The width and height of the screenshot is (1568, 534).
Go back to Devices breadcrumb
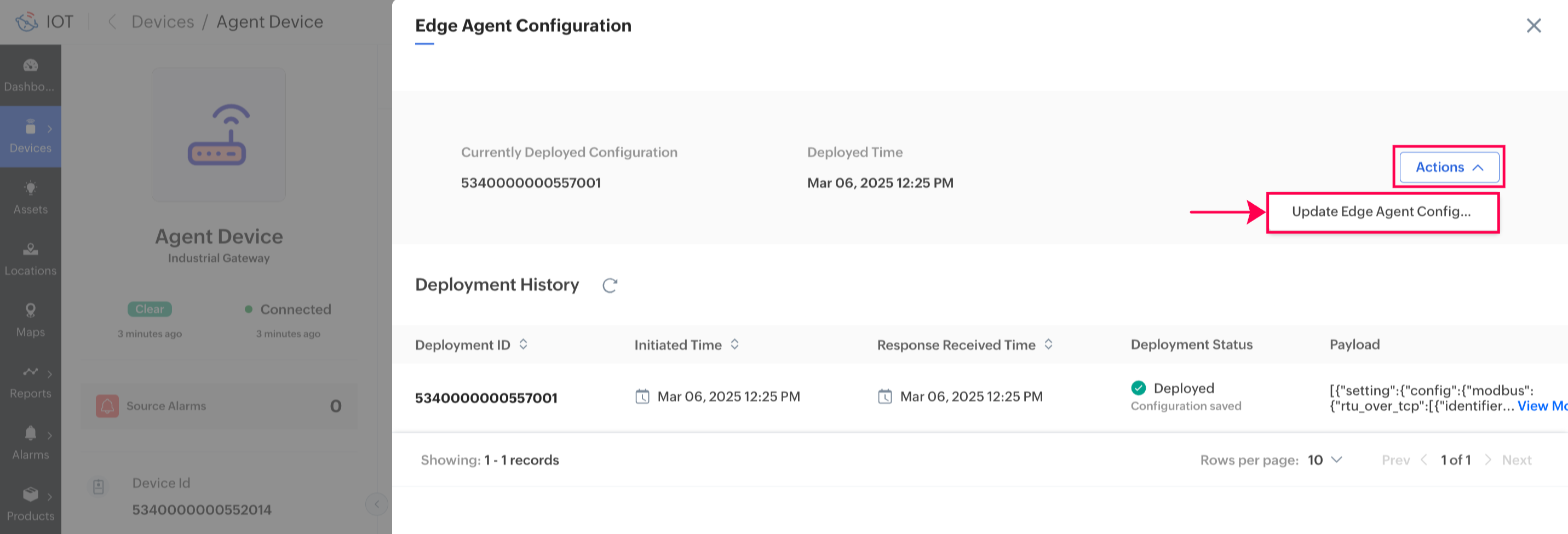click(163, 22)
